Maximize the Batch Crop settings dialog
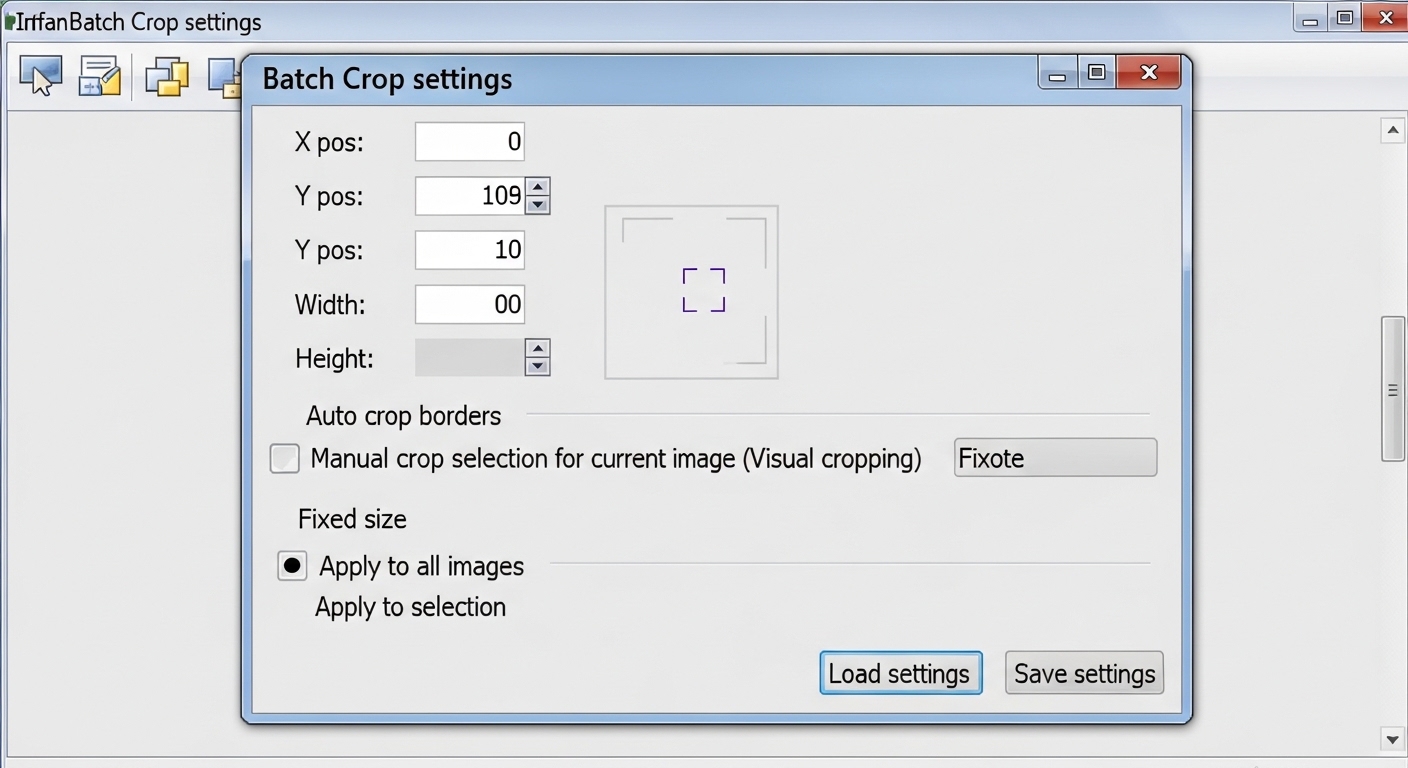1408x768 pixels. (x=1097, y=73)
